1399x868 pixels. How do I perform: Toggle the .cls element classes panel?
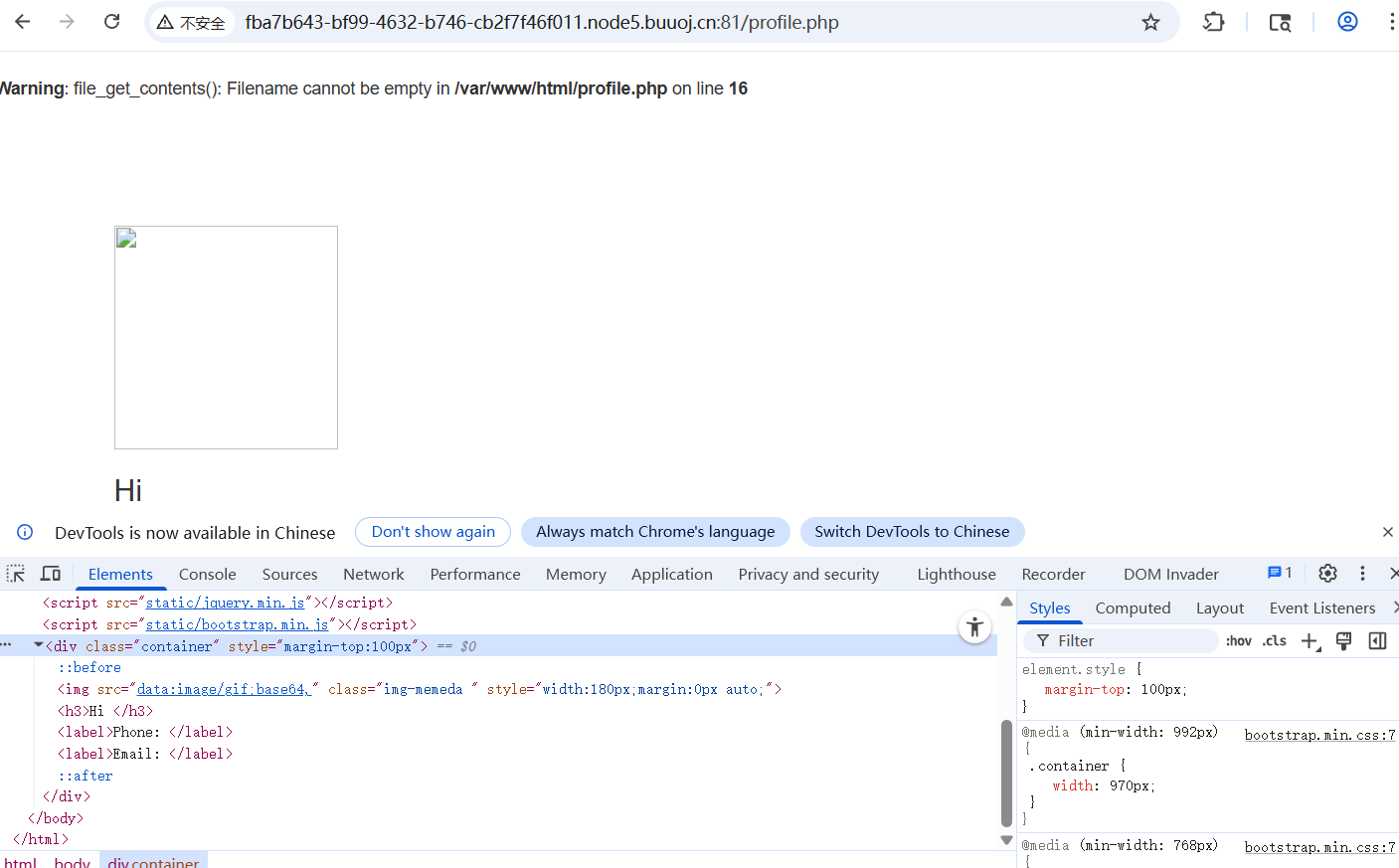pyautogui.click(x=1275, y=641)
